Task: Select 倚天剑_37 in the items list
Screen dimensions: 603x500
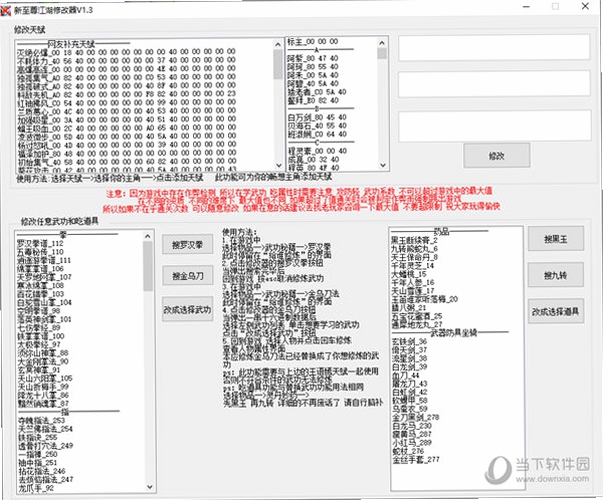Action: coord(409,350)
